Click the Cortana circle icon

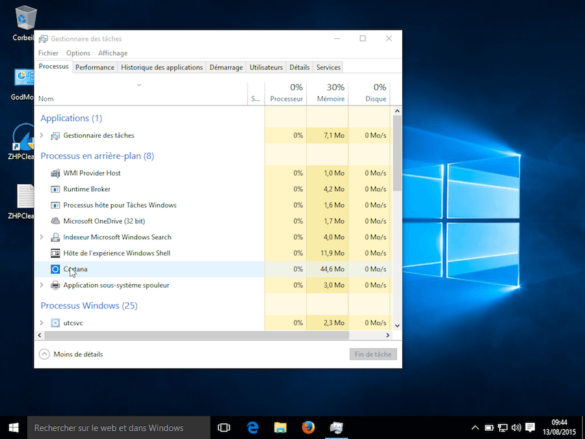tap(55, 269)
